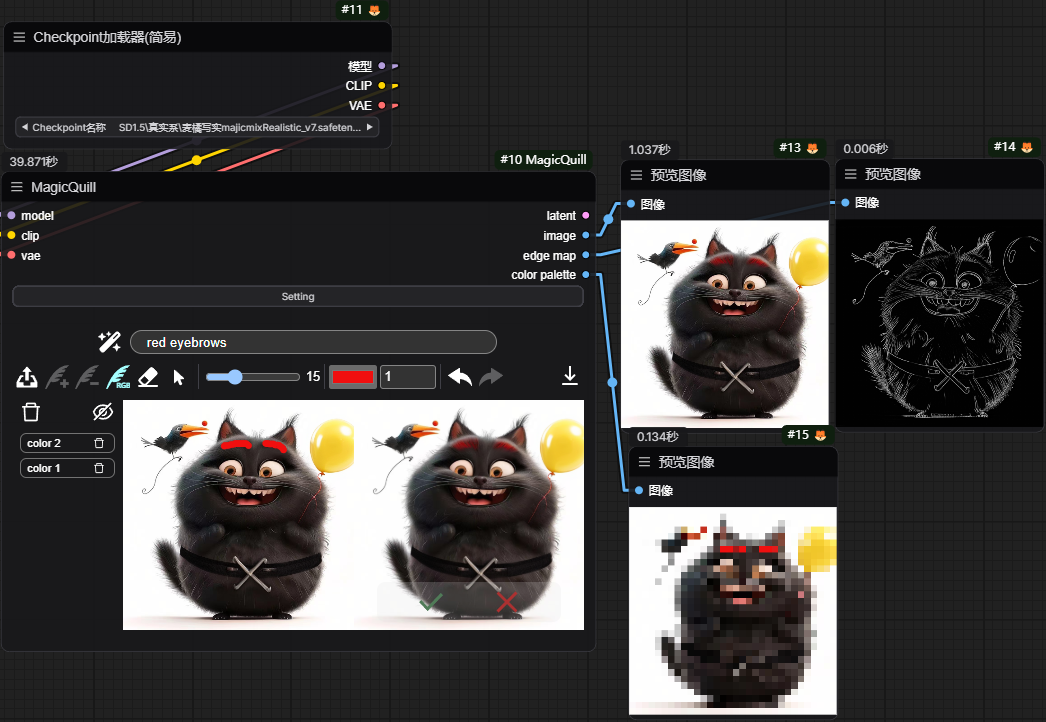This screenshot has height=722, width=1046.
Task: Open the MagicQuill node hamburger menu
Action: coord(17,188)
